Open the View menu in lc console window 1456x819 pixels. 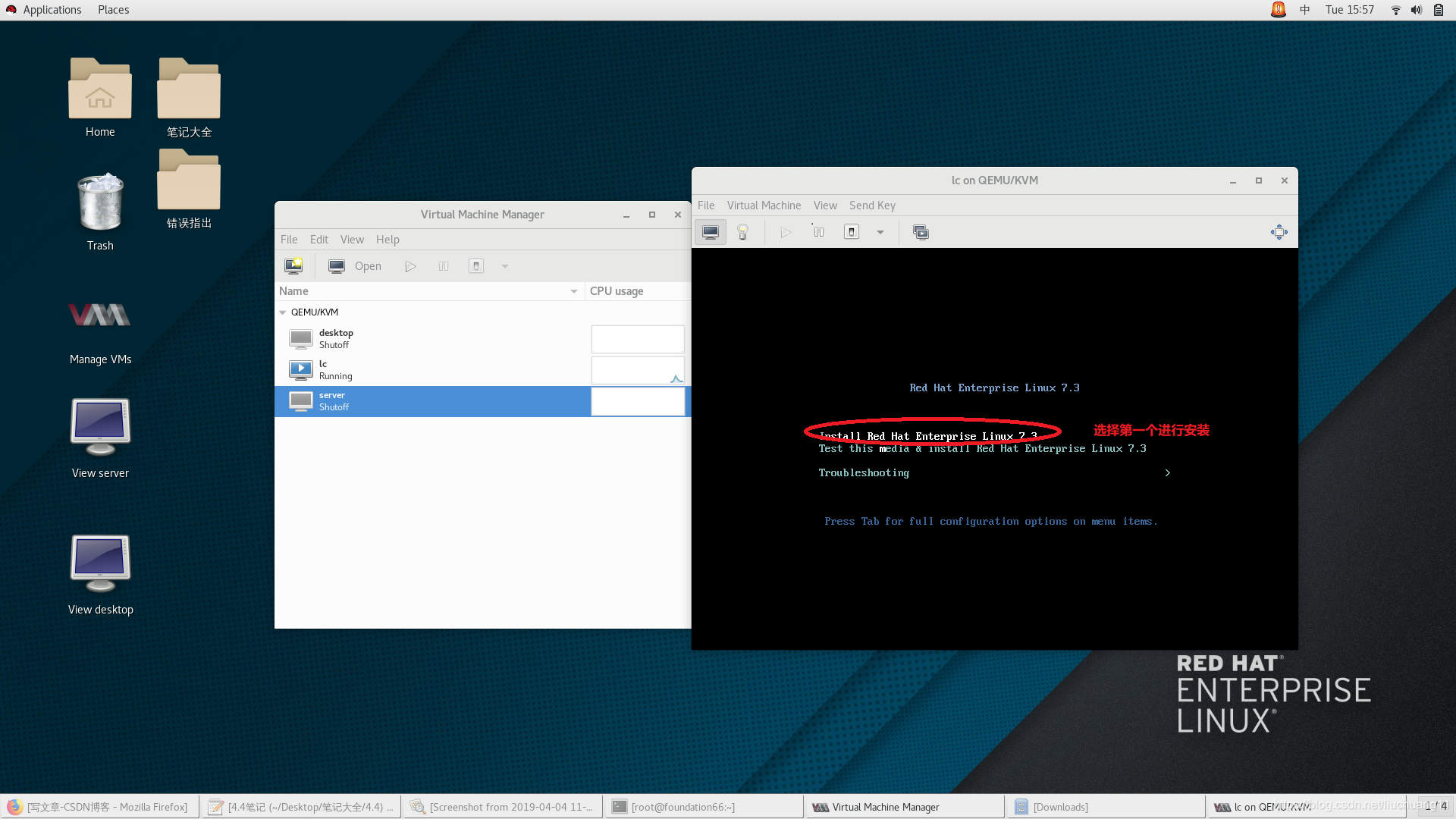coord(825,206)
